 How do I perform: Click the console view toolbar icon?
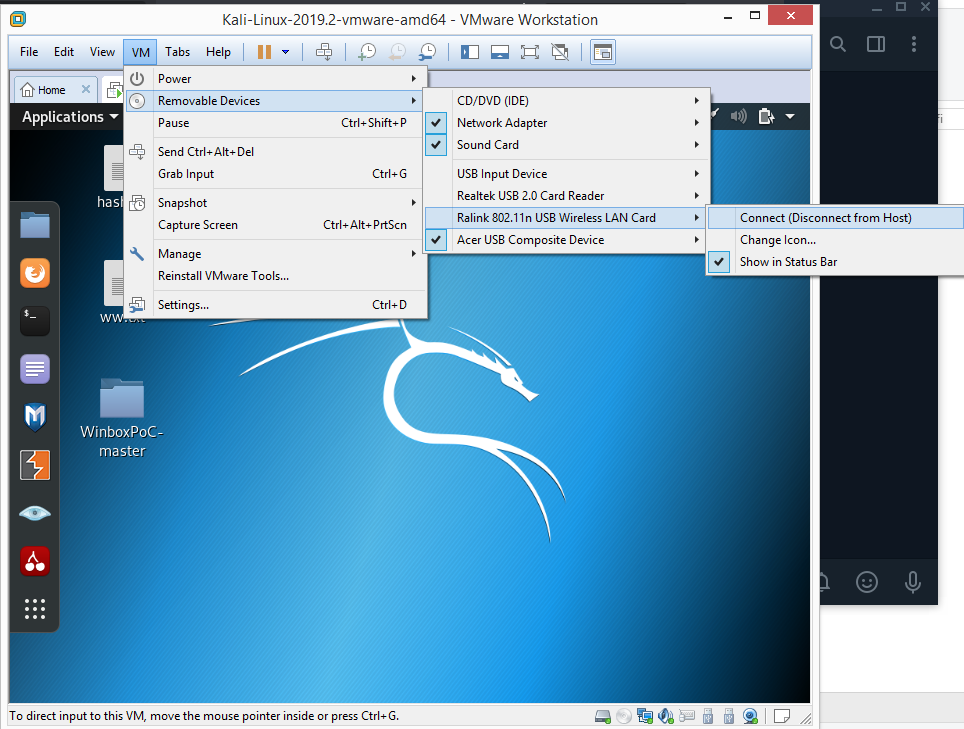[x=602, y=52]
